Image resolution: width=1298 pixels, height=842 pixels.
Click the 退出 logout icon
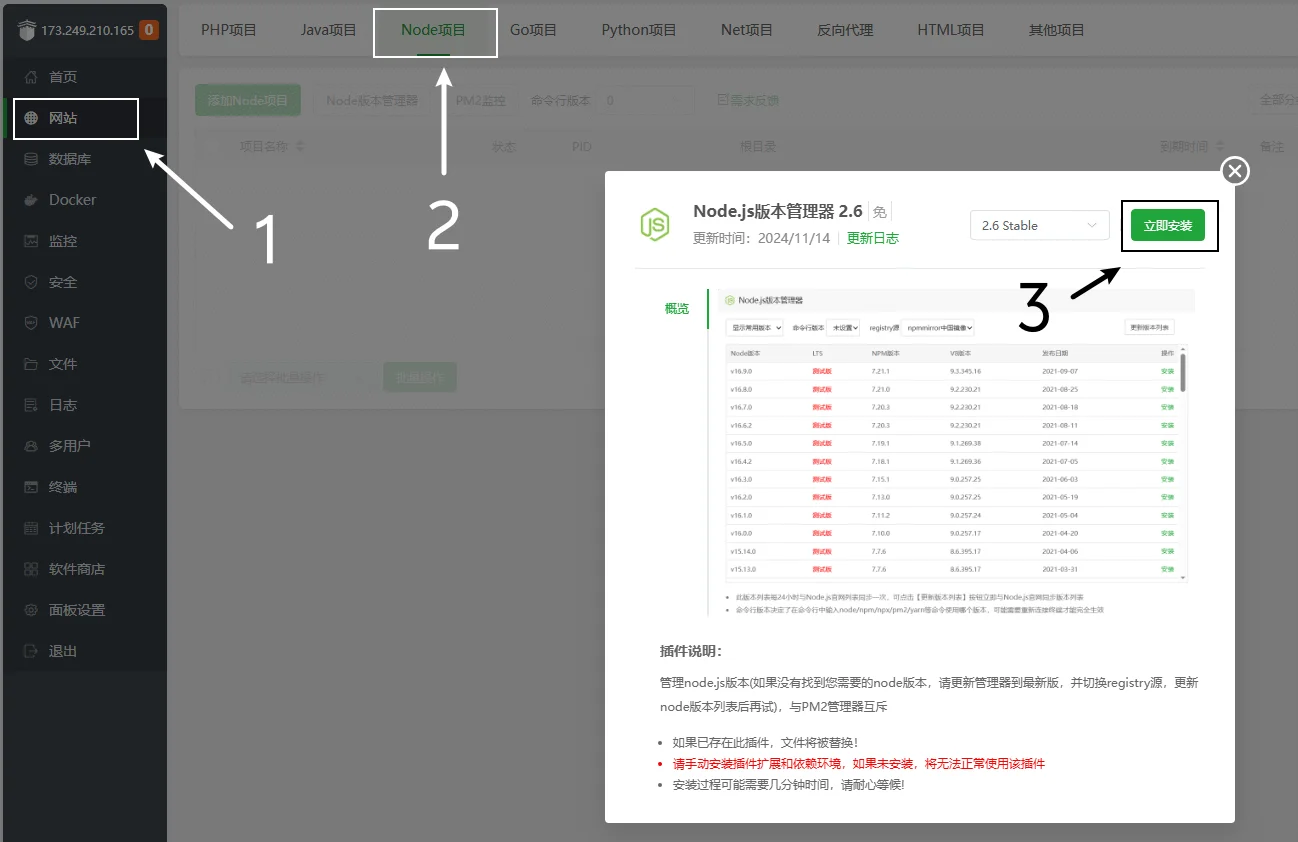point(31,651)
